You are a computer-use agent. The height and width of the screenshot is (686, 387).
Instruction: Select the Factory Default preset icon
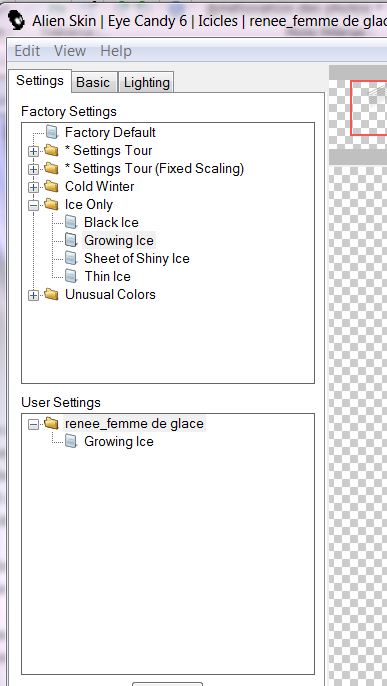[52, 132]
